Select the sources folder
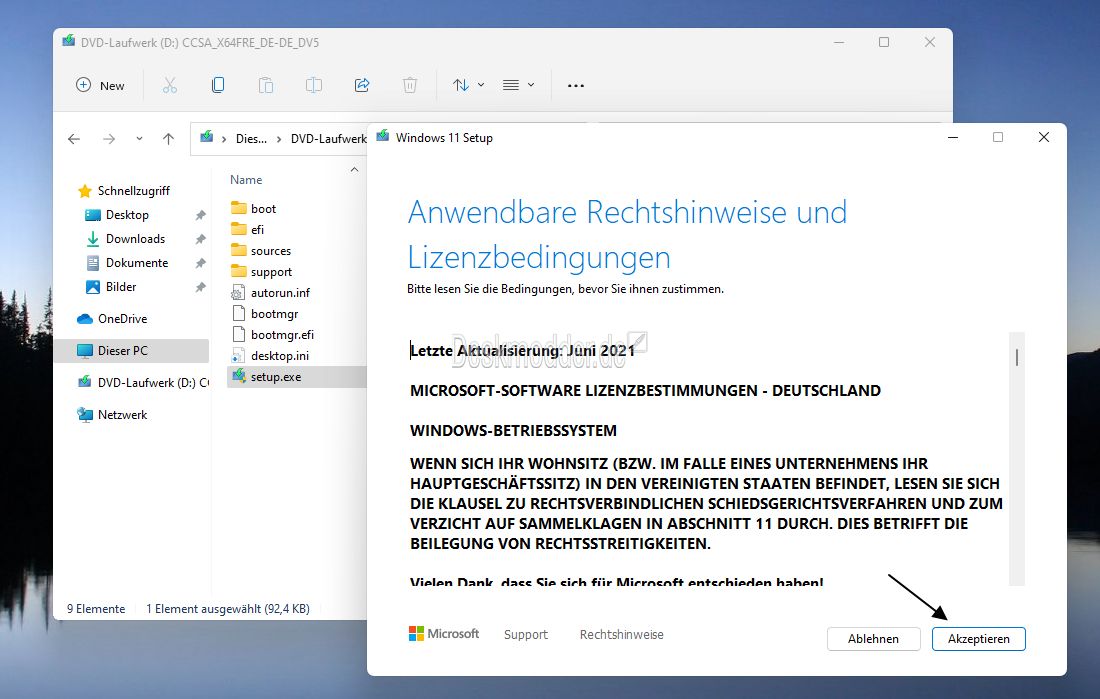The height and width of the screenshot is (699, 1100). 271,251
